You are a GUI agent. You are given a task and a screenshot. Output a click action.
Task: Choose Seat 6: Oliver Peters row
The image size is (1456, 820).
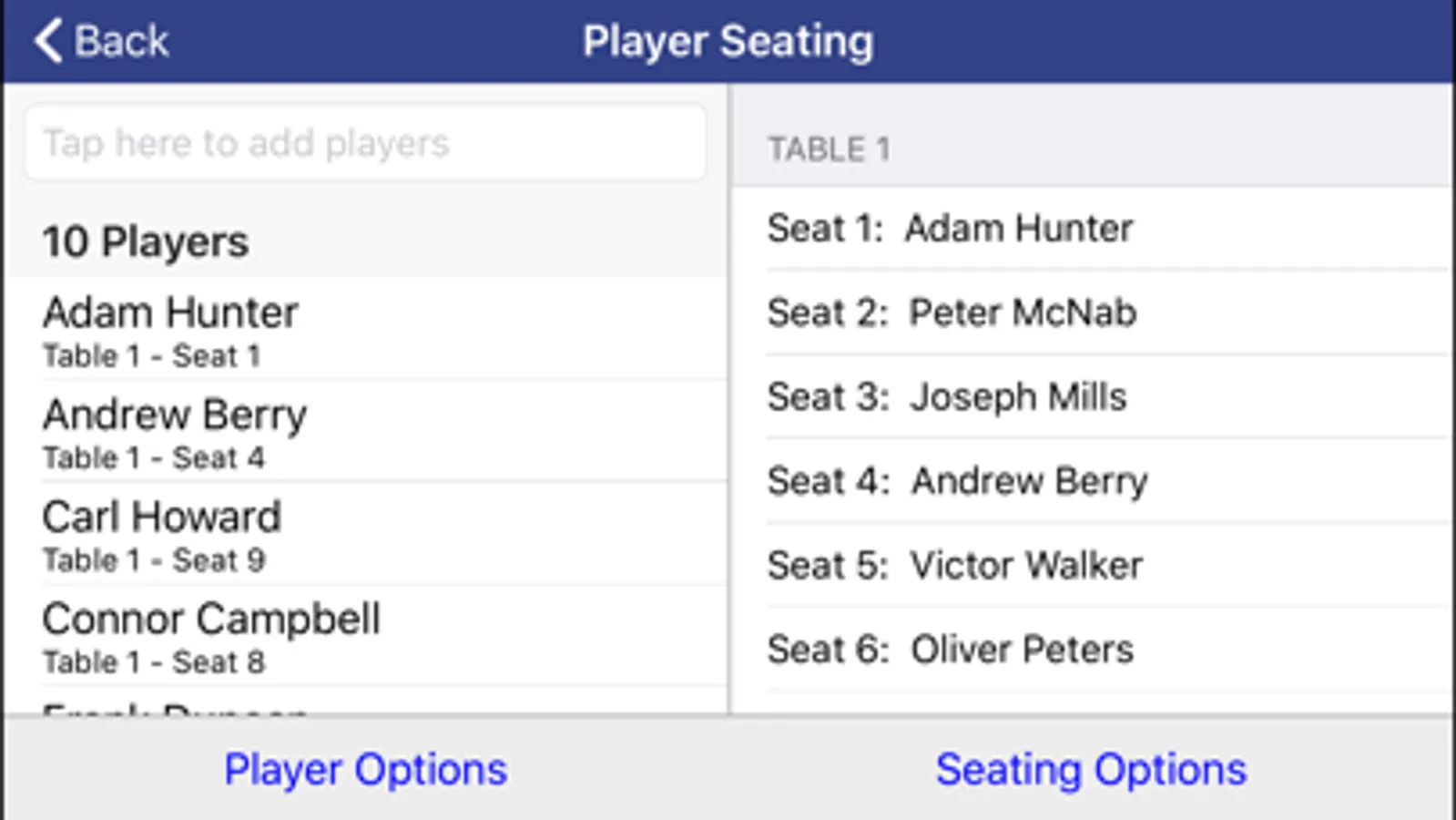(x=1091, y=650)
